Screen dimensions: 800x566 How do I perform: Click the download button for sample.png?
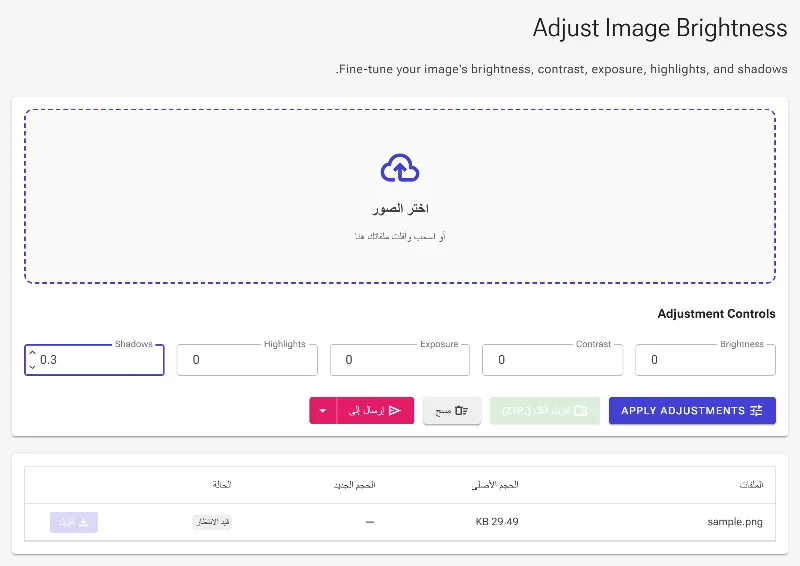coord(74,523)
